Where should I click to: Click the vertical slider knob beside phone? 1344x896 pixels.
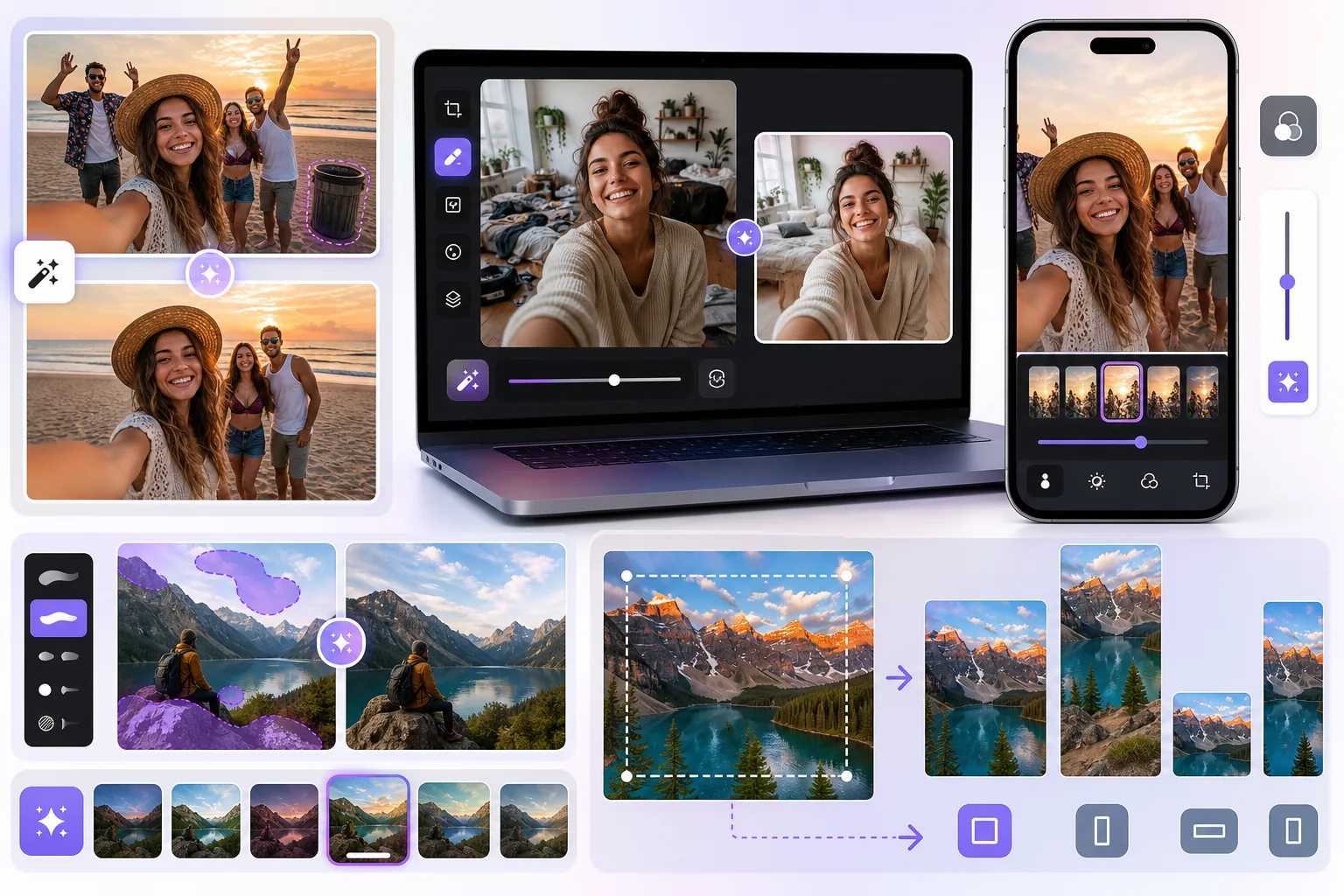tap(1287, 282)
